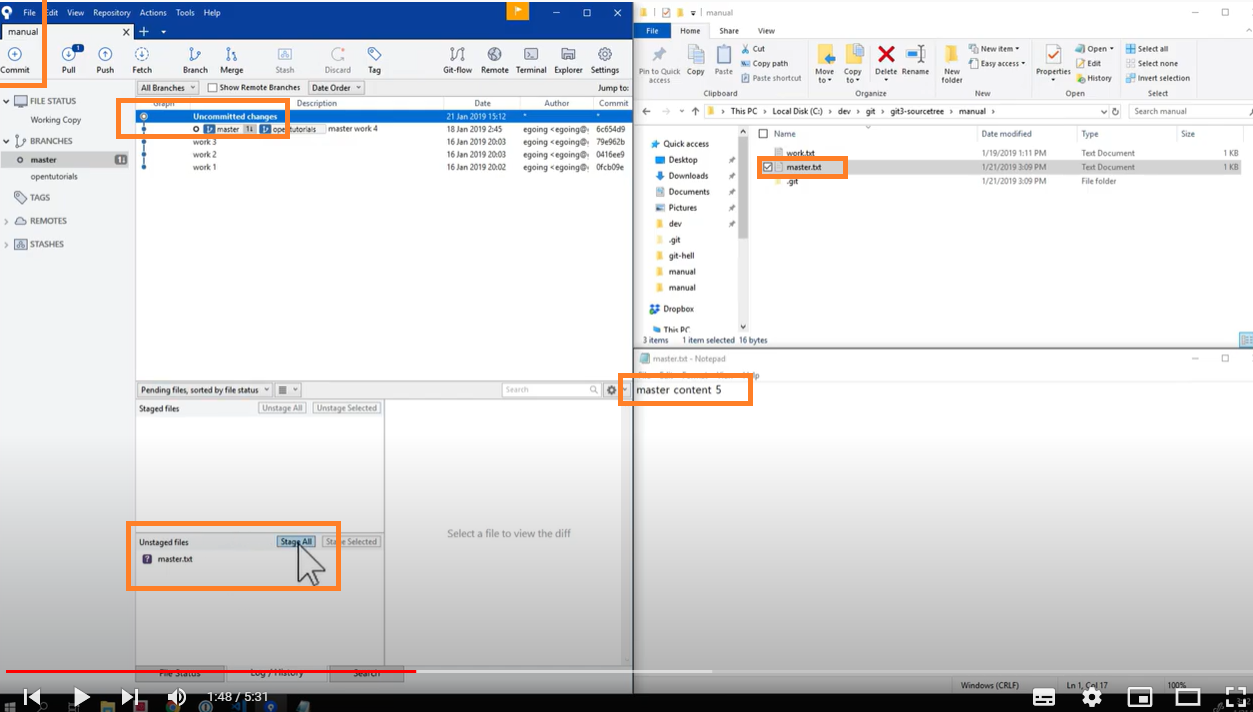
Task: Click Explorer Back navigation arrow
Action: tap(648, 111)
